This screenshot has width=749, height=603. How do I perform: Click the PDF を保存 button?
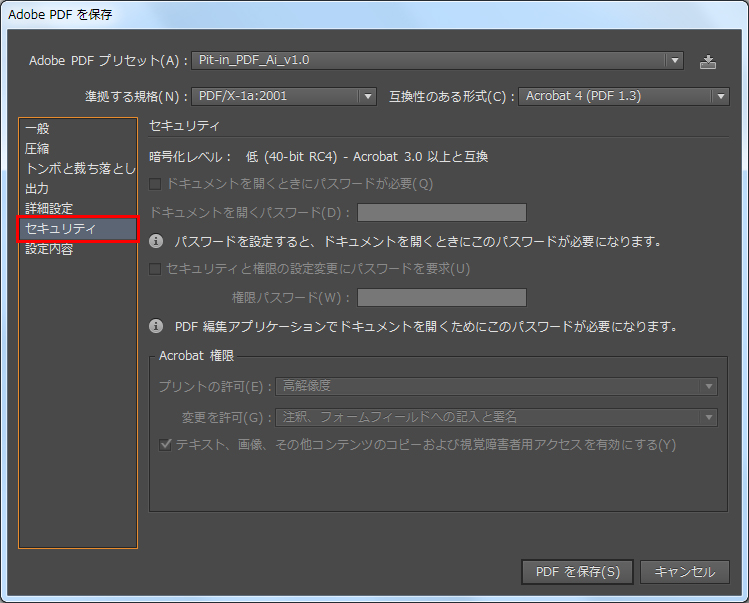(x=577, y=572)
